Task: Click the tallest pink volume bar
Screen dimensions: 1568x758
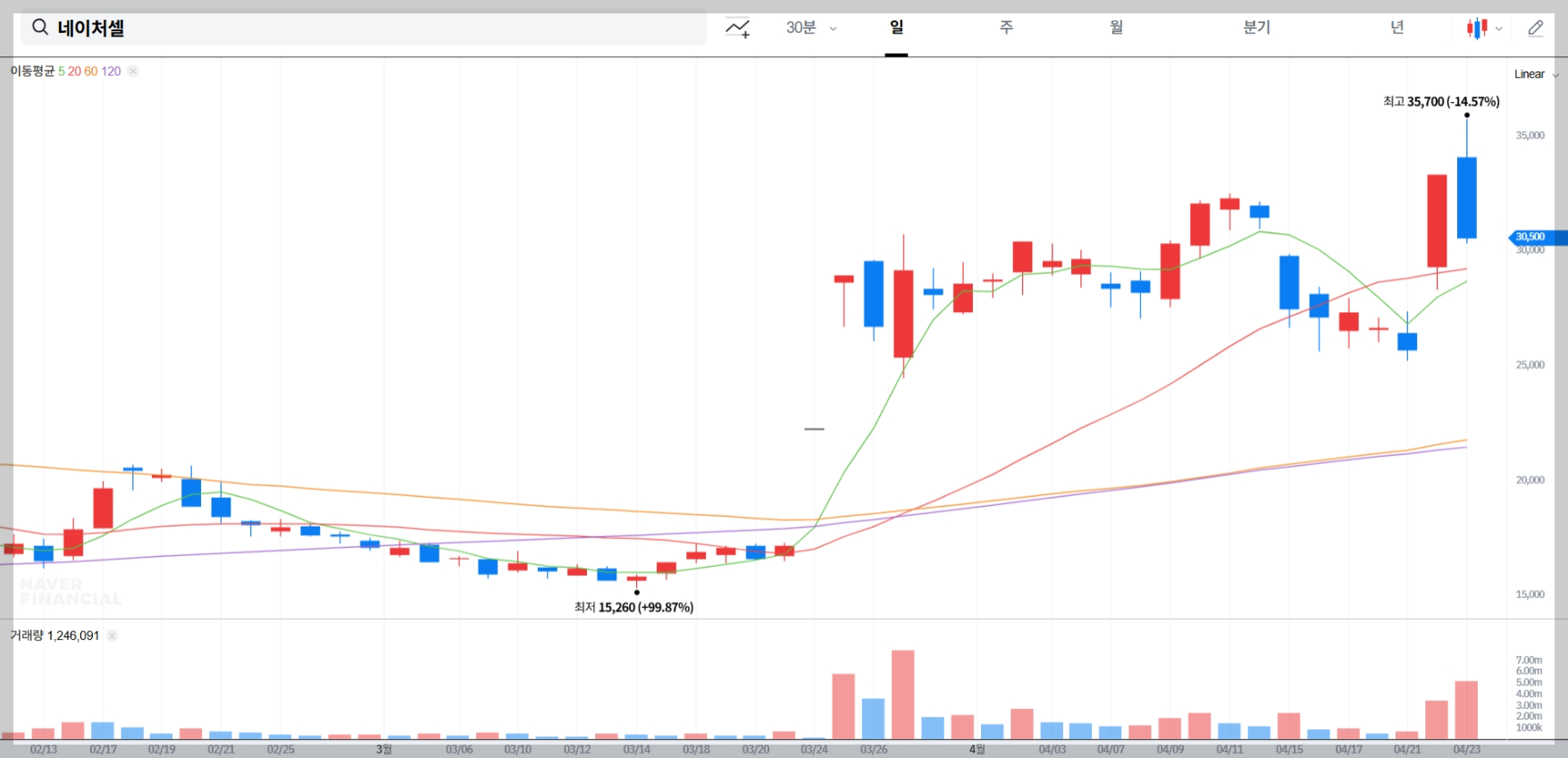Action: point(903,695)
